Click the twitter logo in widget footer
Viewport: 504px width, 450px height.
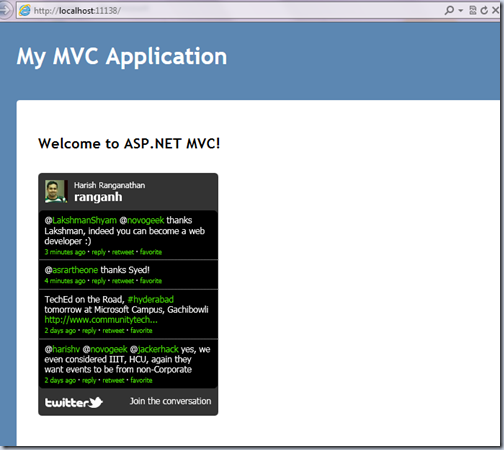click(x=74, y=402)
